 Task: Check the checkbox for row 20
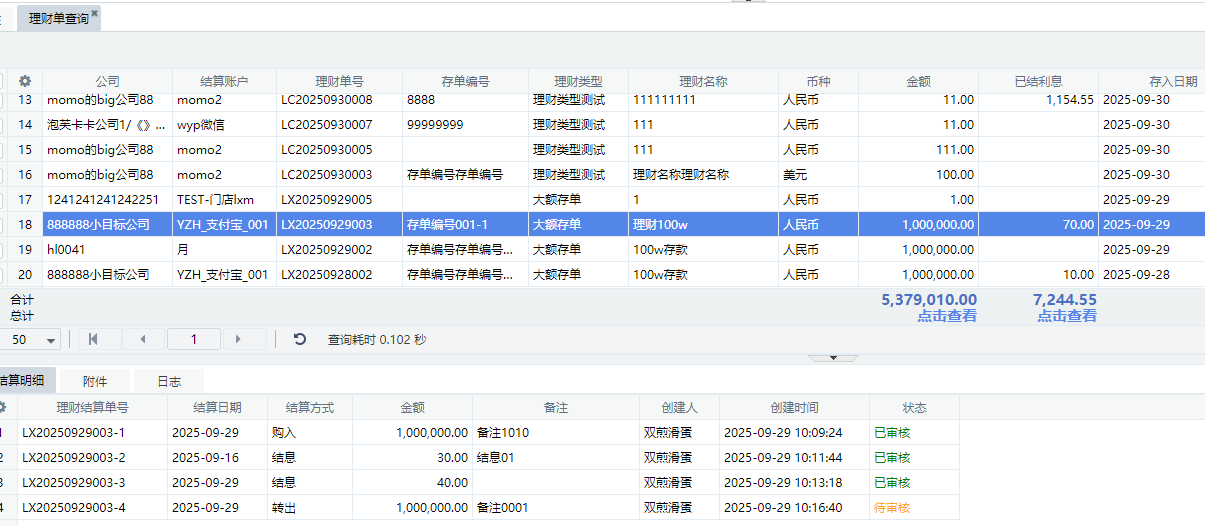(3, 274)
